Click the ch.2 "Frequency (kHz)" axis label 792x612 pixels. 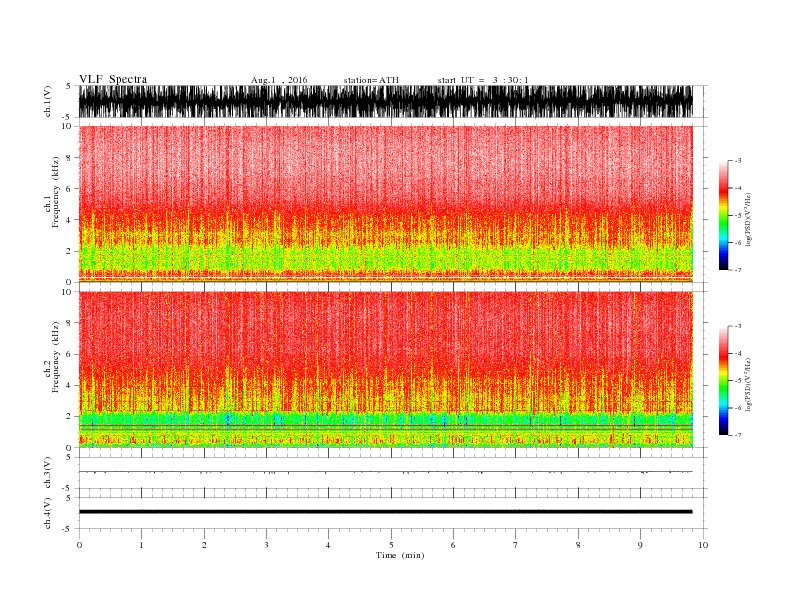coord(55,358)
